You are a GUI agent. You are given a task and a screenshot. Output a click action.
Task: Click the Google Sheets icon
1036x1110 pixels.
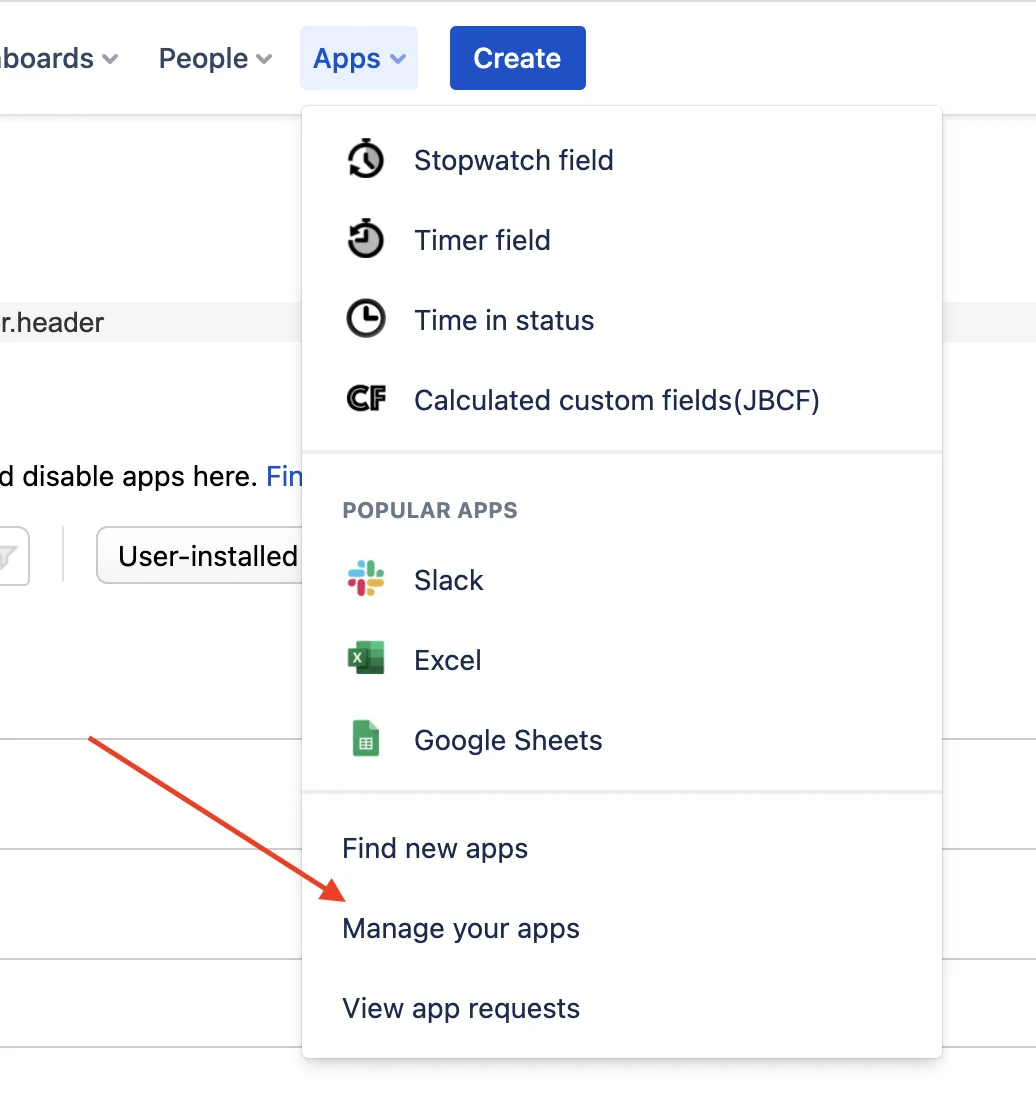[x=365, y=738]
